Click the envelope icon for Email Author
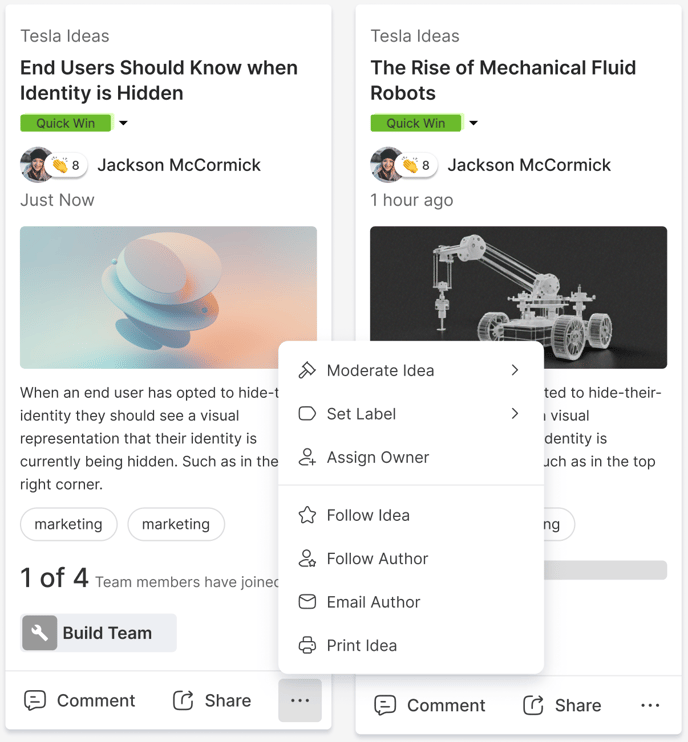688x742 pixels. click(307, 602)
